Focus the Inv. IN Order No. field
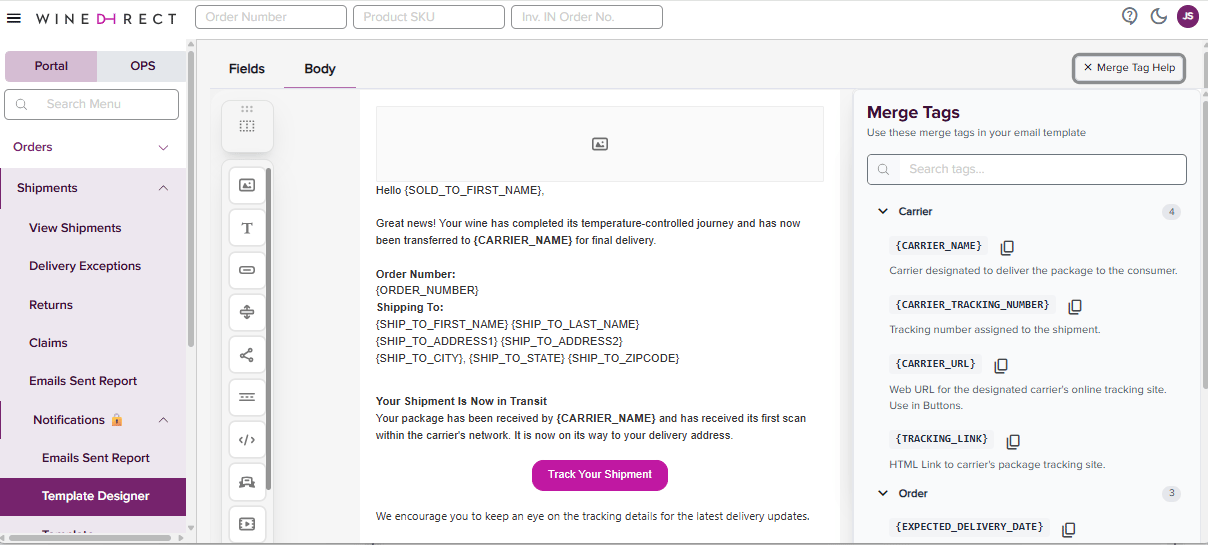 click(x=587, y=17)
